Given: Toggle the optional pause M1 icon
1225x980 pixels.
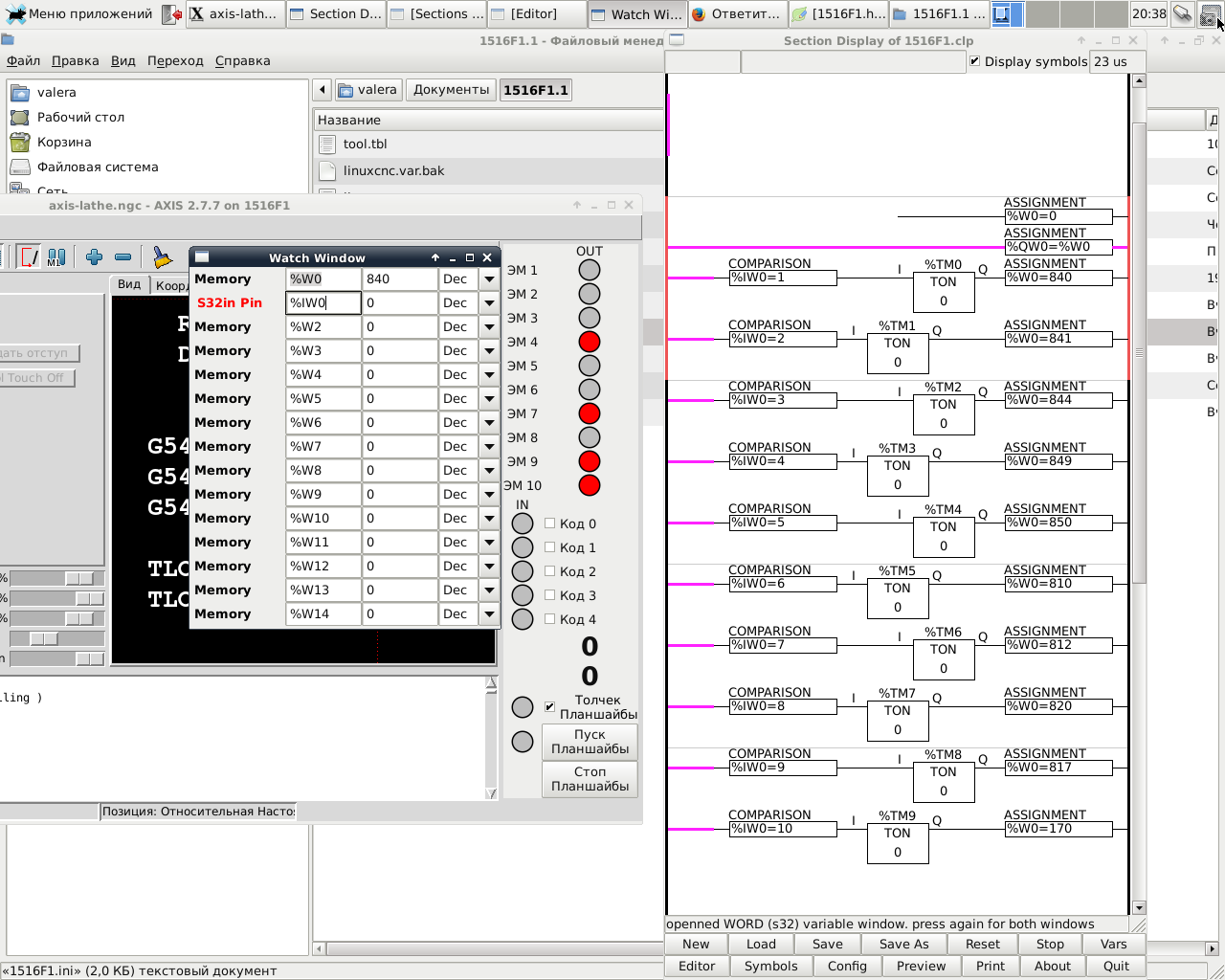Looking at the screenshot, I should [56, 256].
